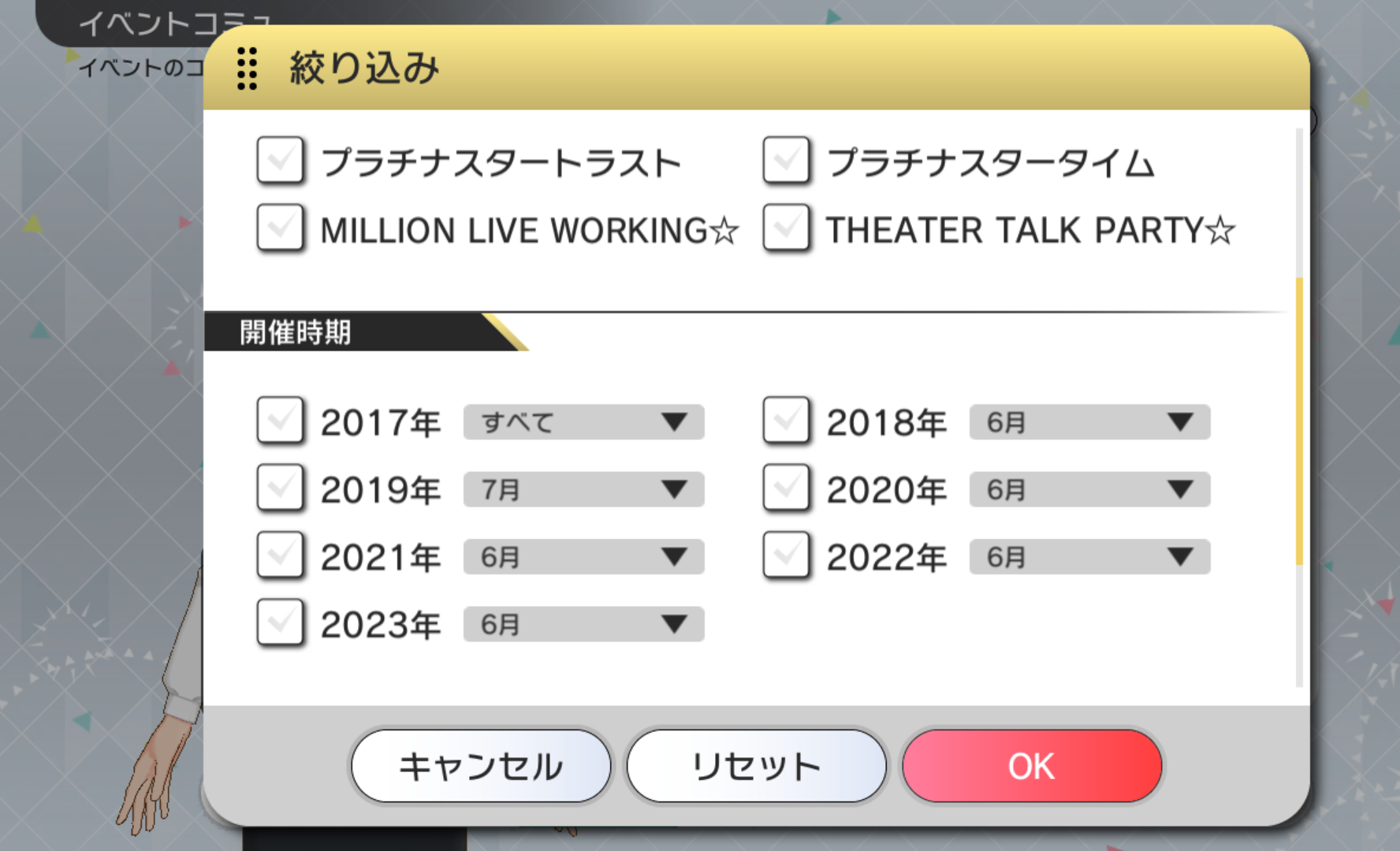Image resolution: width=1400 pixels, height=851 pixels.
Task: Check the THEATER TALK PARTY☆ checkbox
Action: [x=786, y=228]
